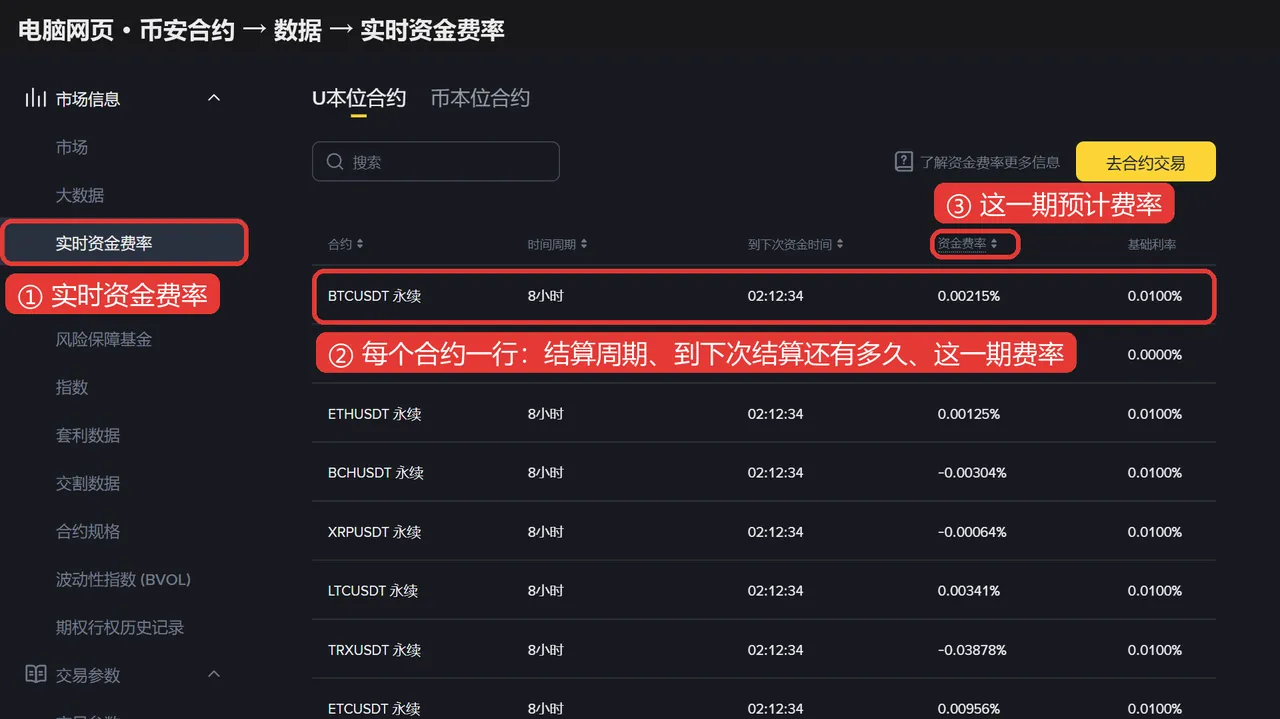Open 交割数据 sidebar item
This screenshot has height=719, width=1280.
[x=88, y=483]
